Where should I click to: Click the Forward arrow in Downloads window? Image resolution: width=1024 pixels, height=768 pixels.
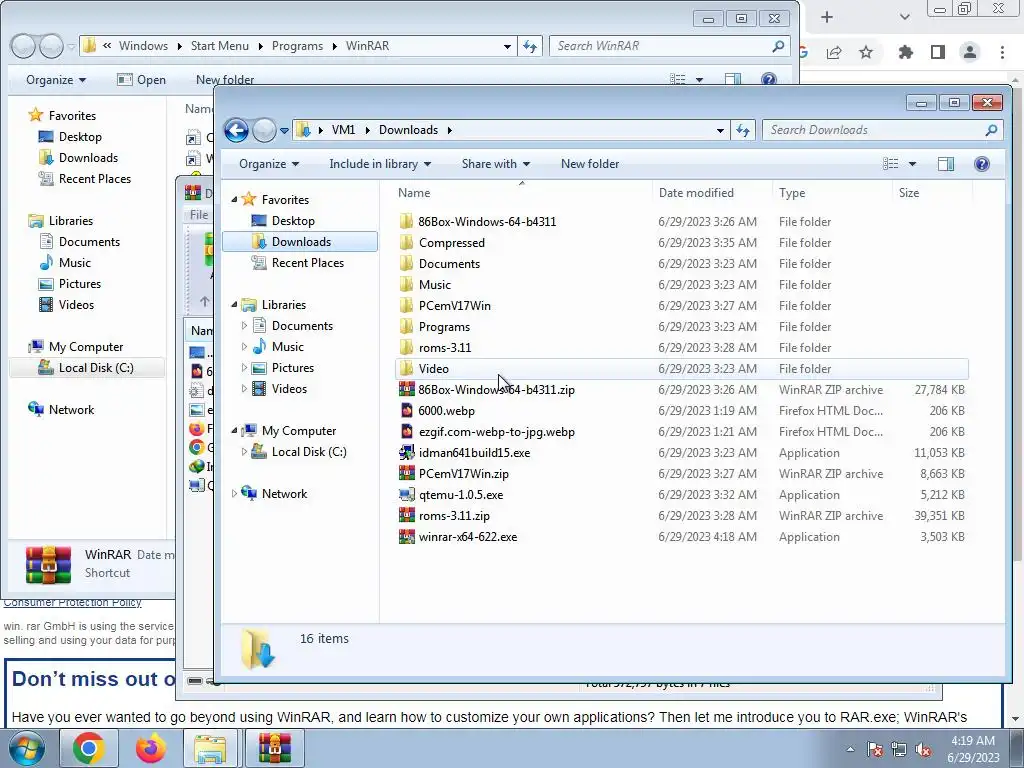pyautogui.click(x=264, y=130)
